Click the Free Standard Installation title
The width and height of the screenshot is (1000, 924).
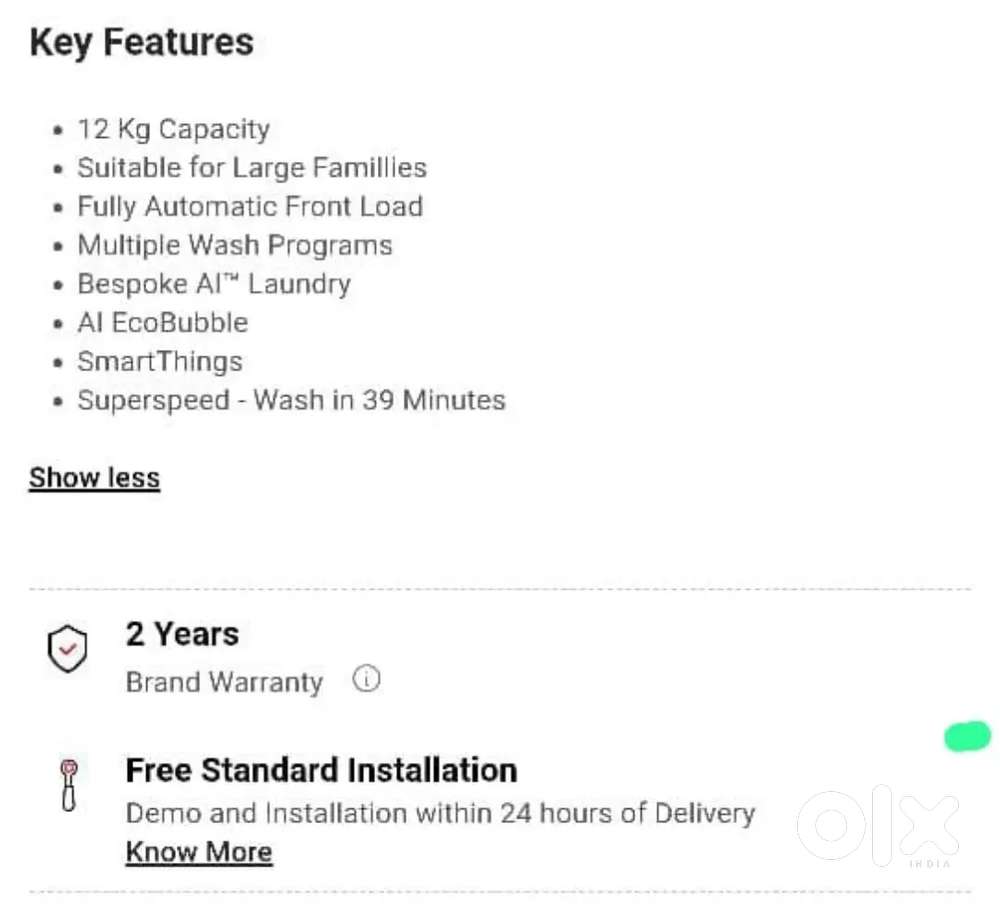321,770
